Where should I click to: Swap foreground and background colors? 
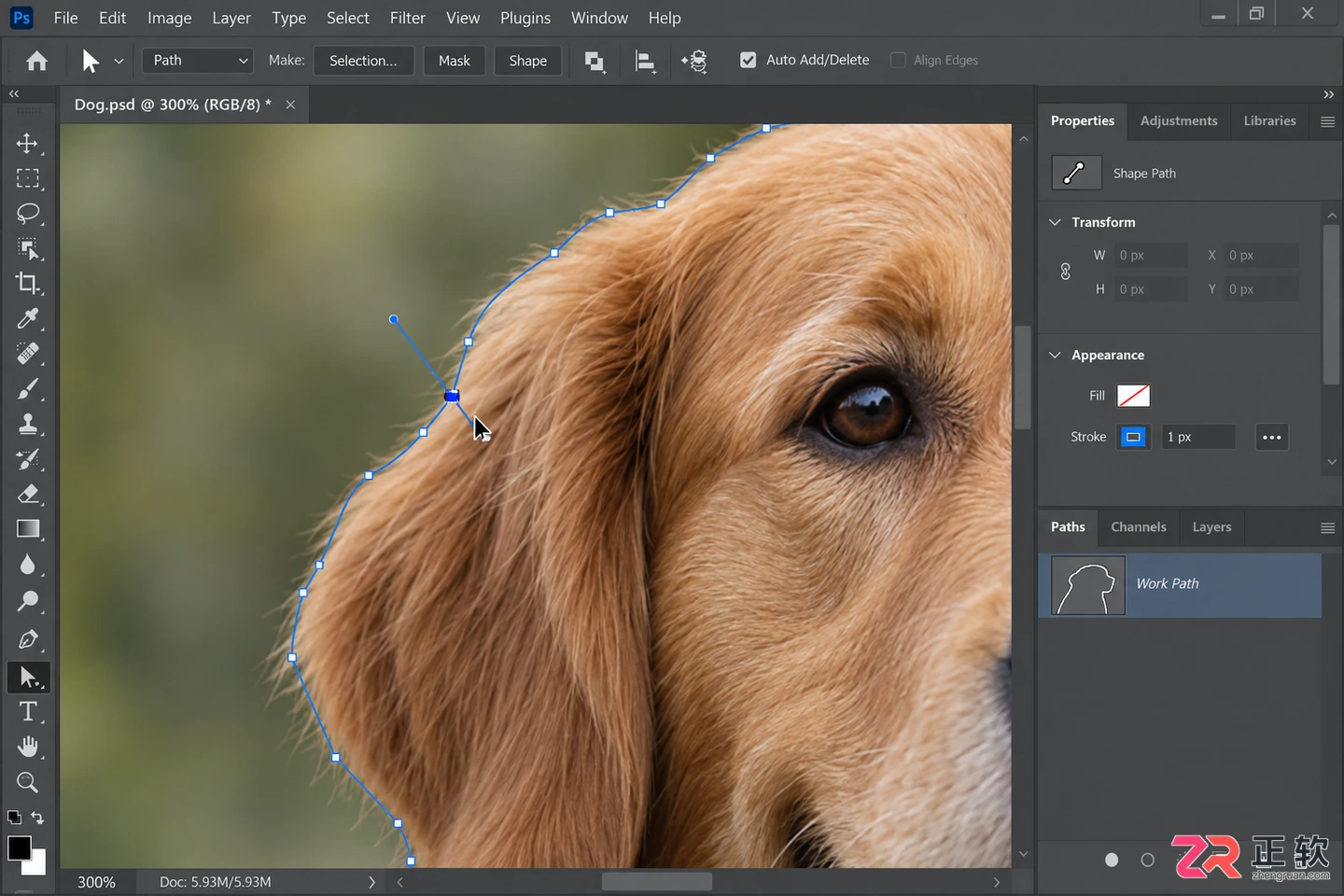37,818
